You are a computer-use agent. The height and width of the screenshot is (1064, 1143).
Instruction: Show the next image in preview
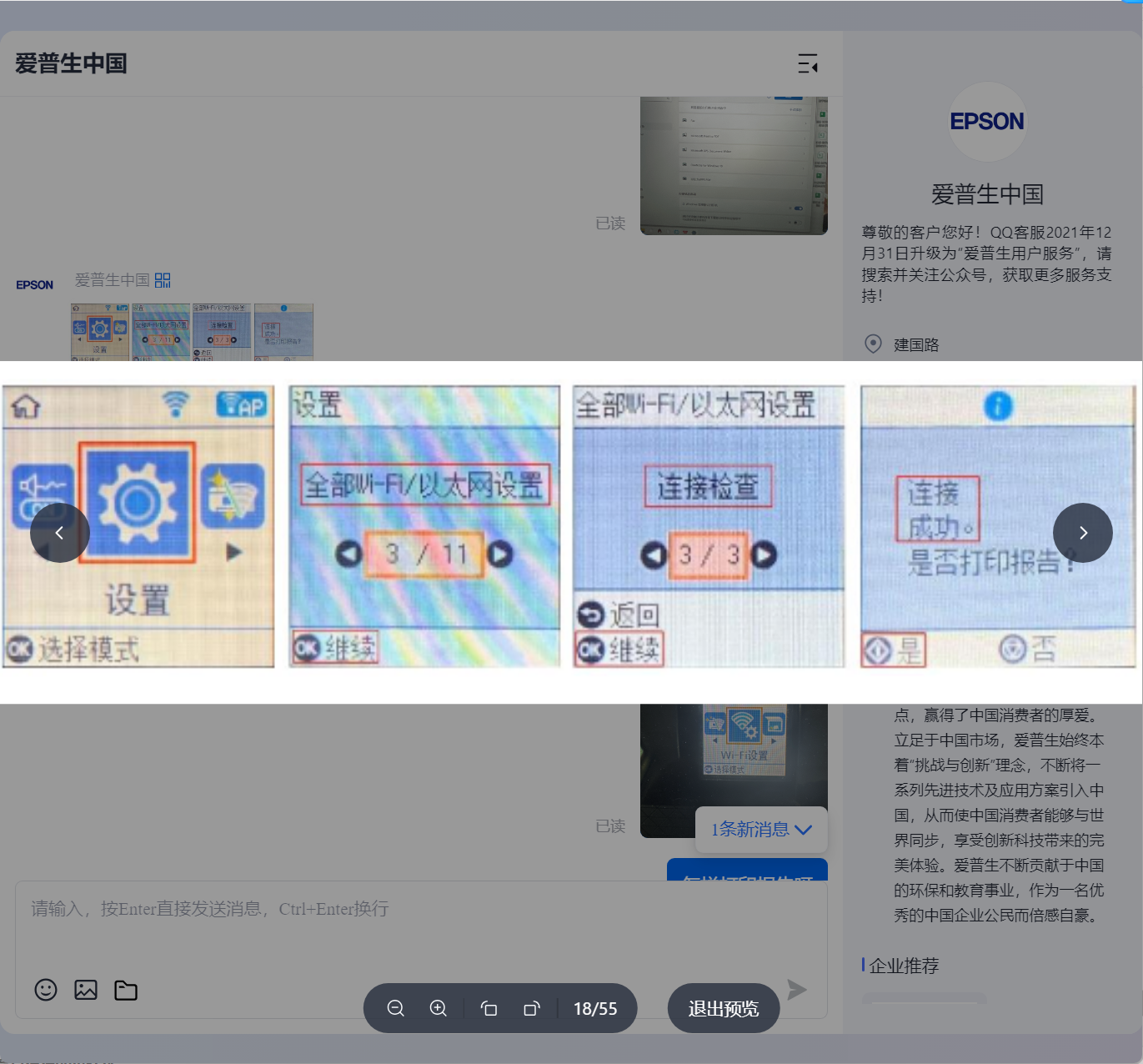click(1082, 533)
